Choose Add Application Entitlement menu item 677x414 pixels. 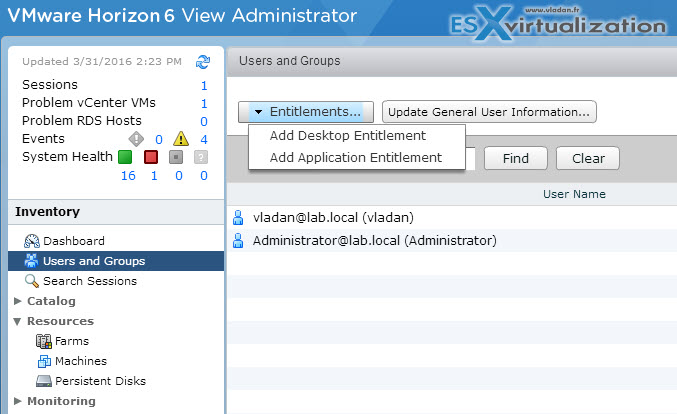point(357,158)
